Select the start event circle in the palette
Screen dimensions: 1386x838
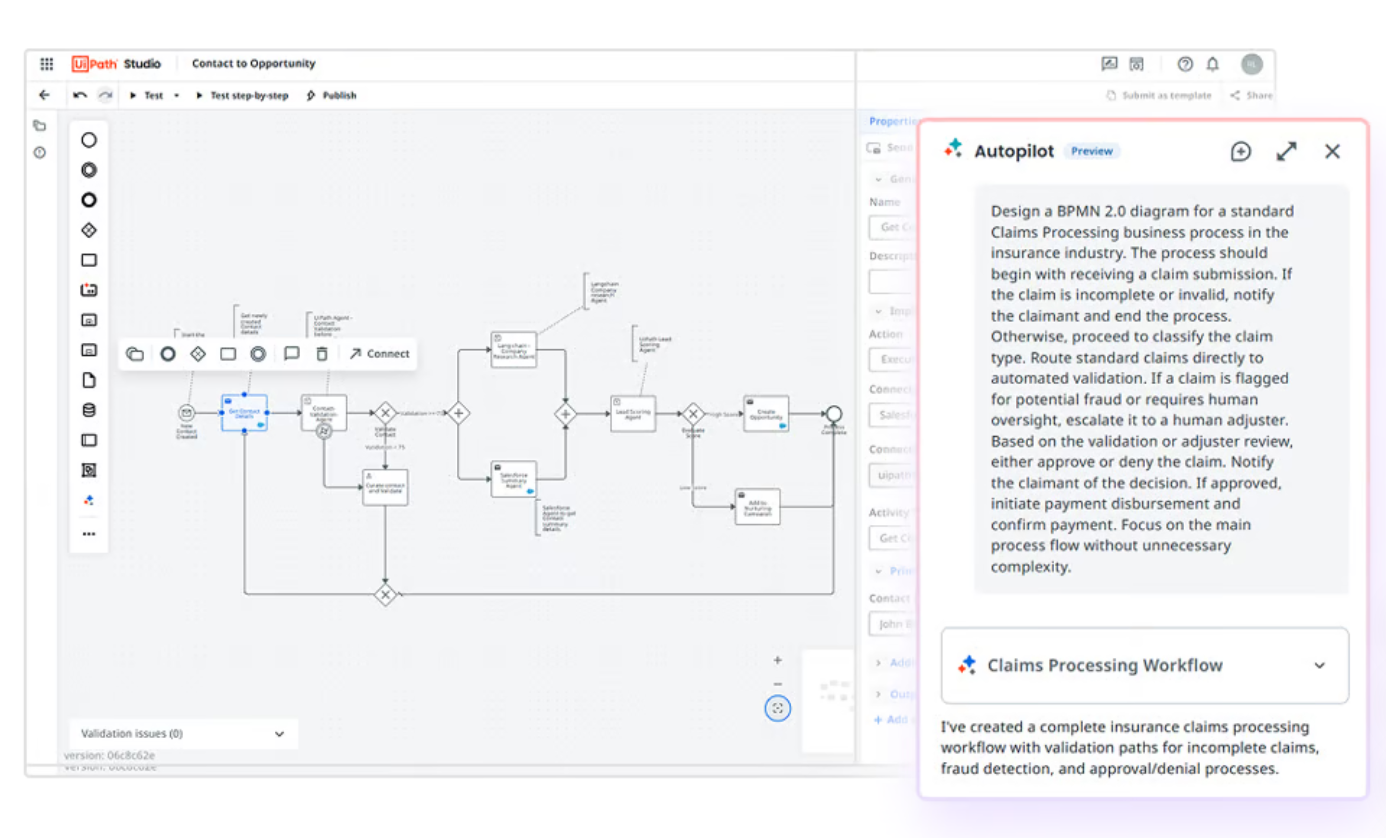click(x=89, y=141)
